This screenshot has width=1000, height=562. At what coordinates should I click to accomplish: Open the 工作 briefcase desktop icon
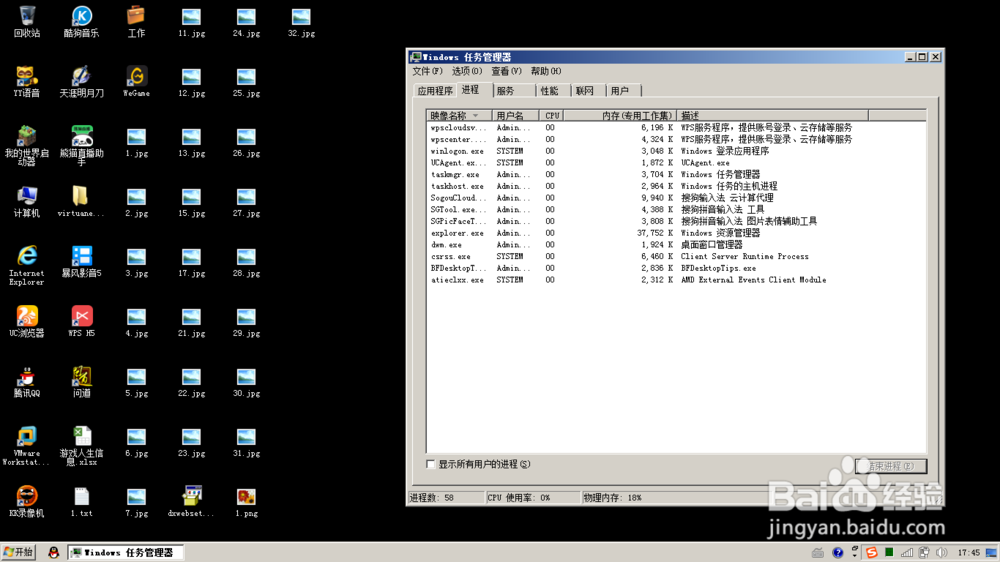click(x=136, y=22)
